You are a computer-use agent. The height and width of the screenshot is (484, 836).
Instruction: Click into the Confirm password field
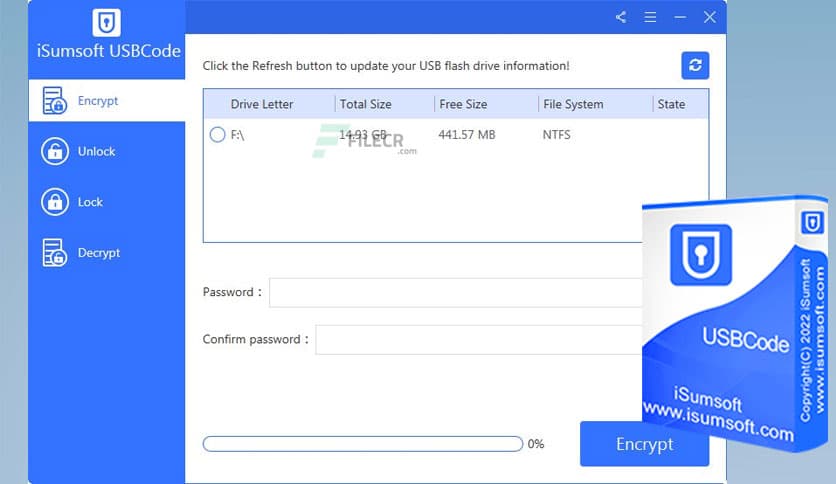click(479, 339)
